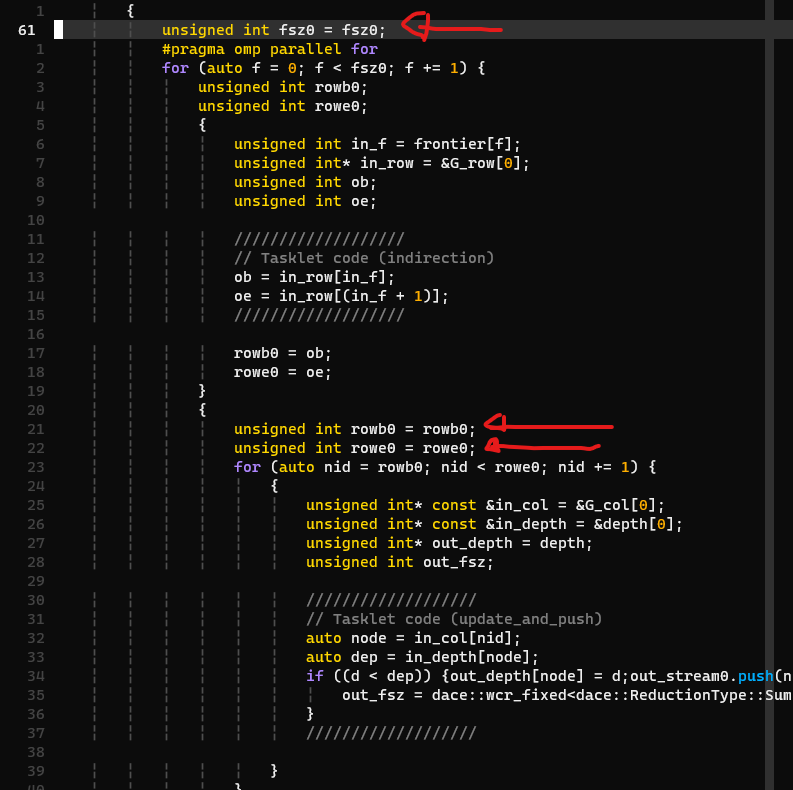
Task: Click the comment "// Tasklet code (update_and_push)"
Action: tap(454, 620)
